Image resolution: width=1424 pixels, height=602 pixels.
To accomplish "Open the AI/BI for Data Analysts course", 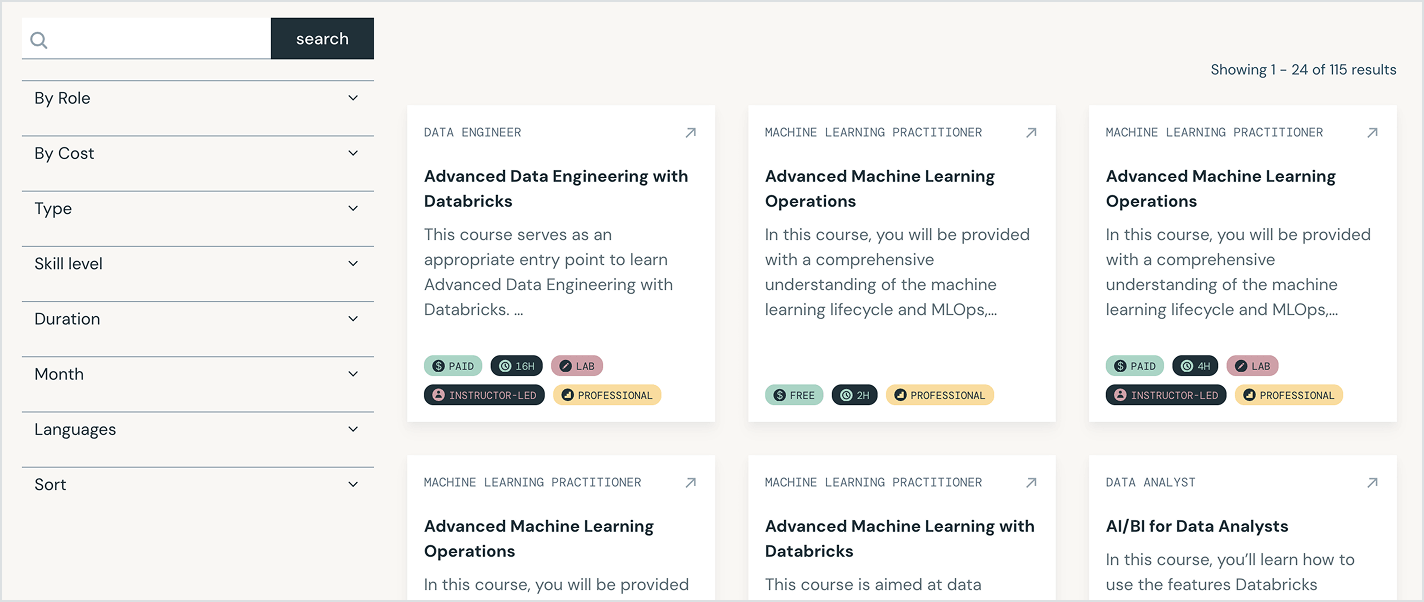I will click(1196, 526).
